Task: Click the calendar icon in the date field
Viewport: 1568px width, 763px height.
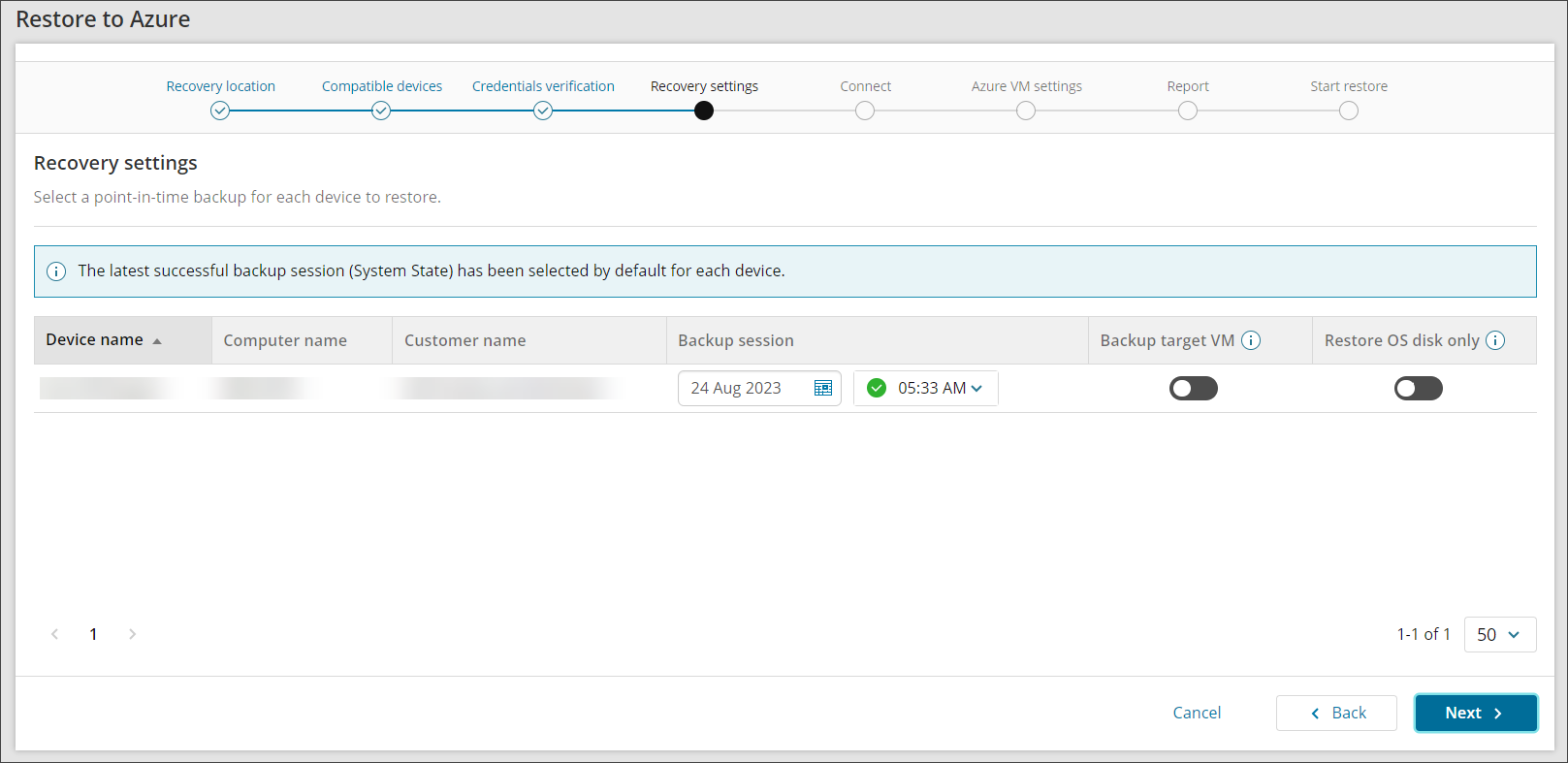Action: [822, 388]
